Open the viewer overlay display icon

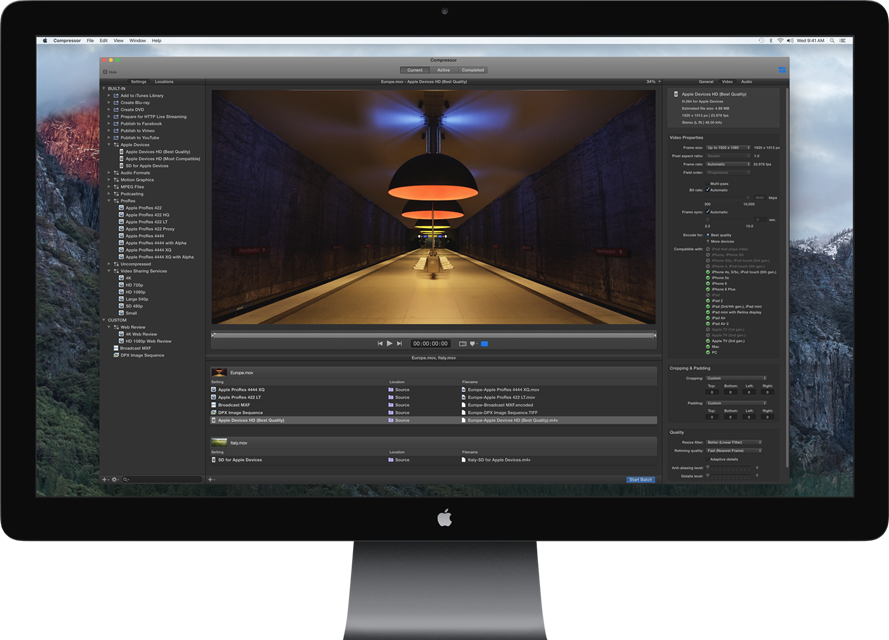pos(463,344)
